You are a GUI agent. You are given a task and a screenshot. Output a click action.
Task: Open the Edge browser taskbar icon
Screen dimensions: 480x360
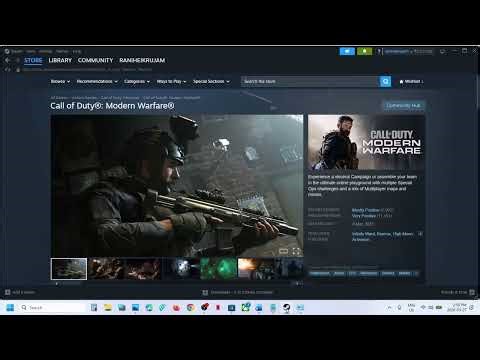point(149,307)
